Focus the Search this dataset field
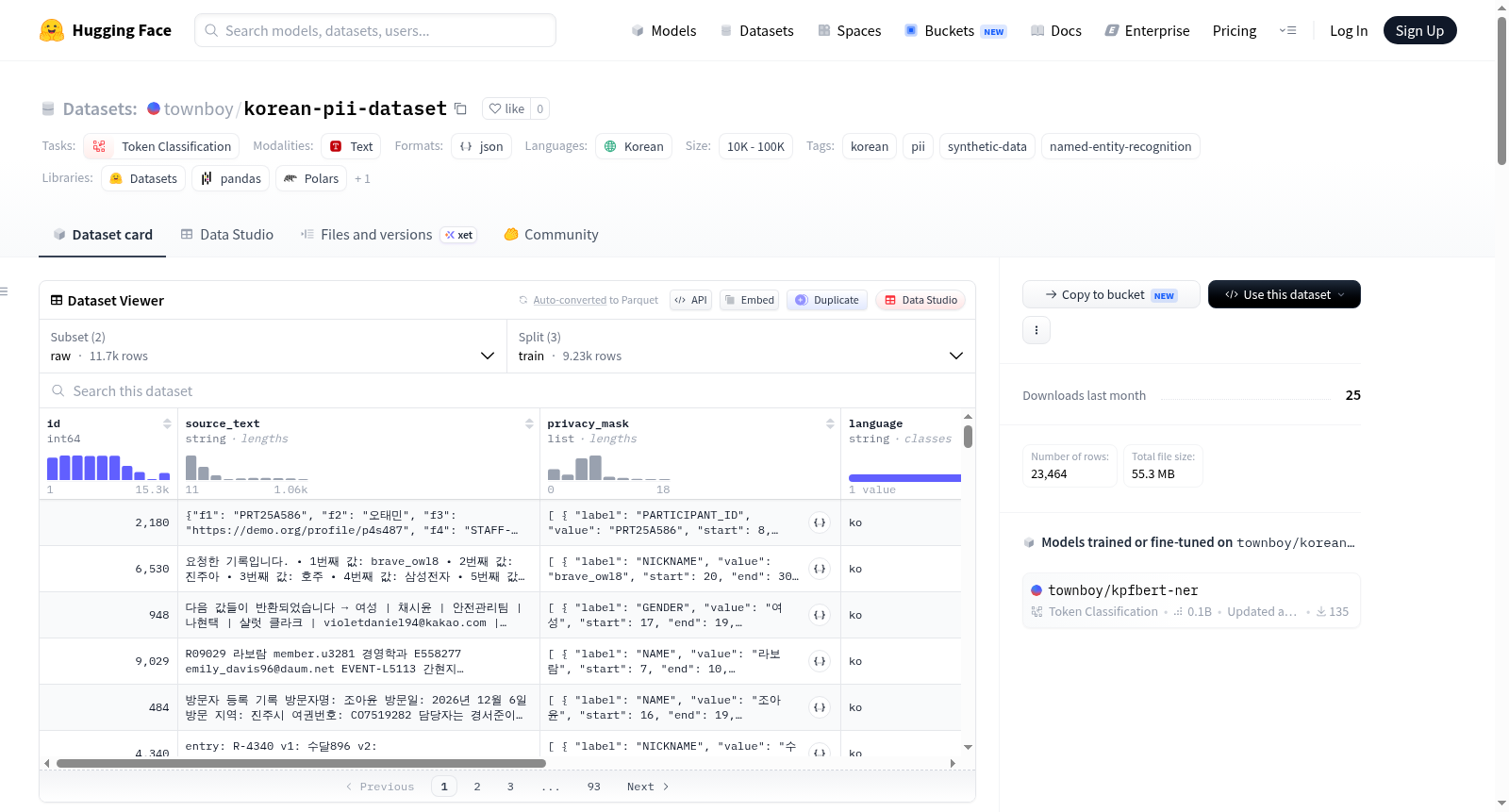This screenshot has height=812, width=1509. point(507,390)
